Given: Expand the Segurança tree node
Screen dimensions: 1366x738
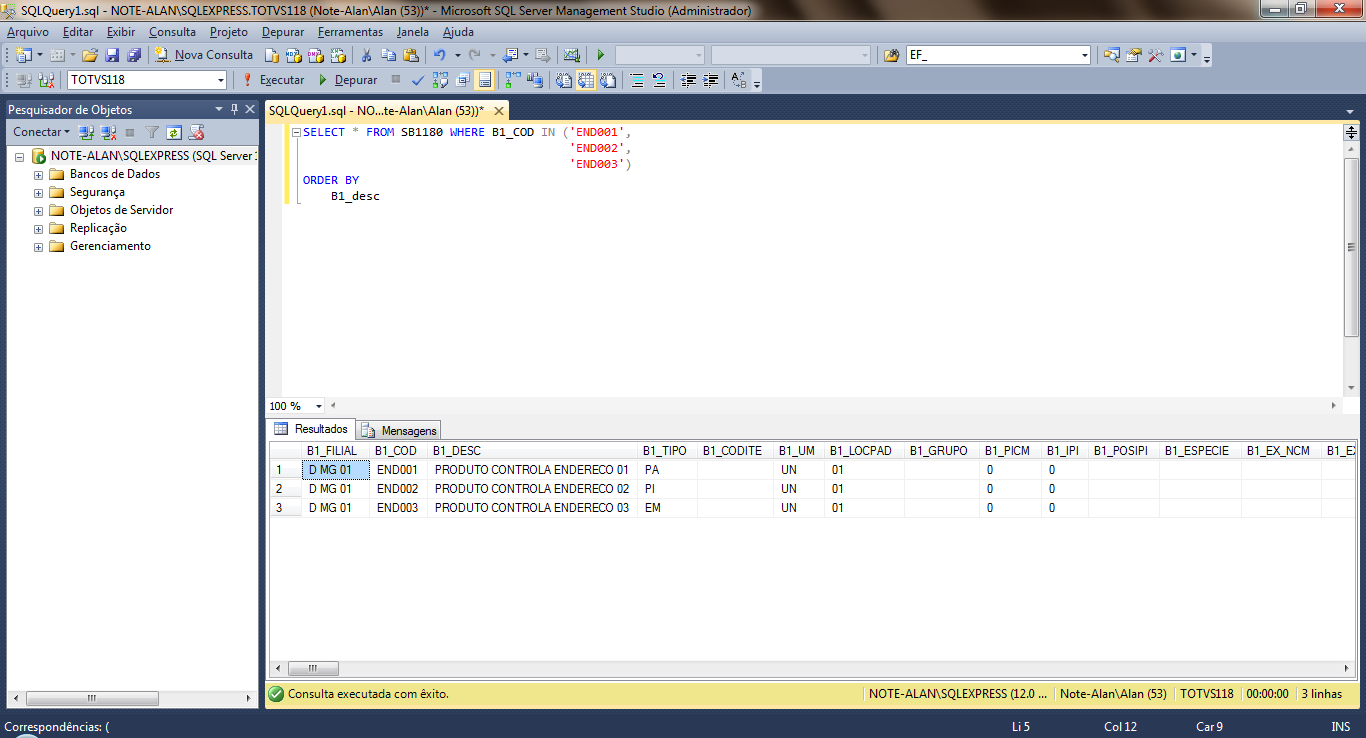Looking at the screenshot, I should point(39,192).
